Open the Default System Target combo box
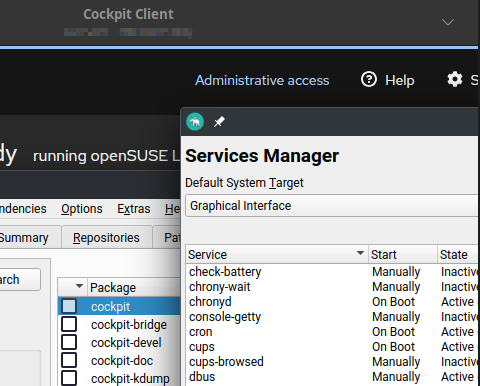Image resolution: width=480 pixels, height=386 pixels. point(332,206)
